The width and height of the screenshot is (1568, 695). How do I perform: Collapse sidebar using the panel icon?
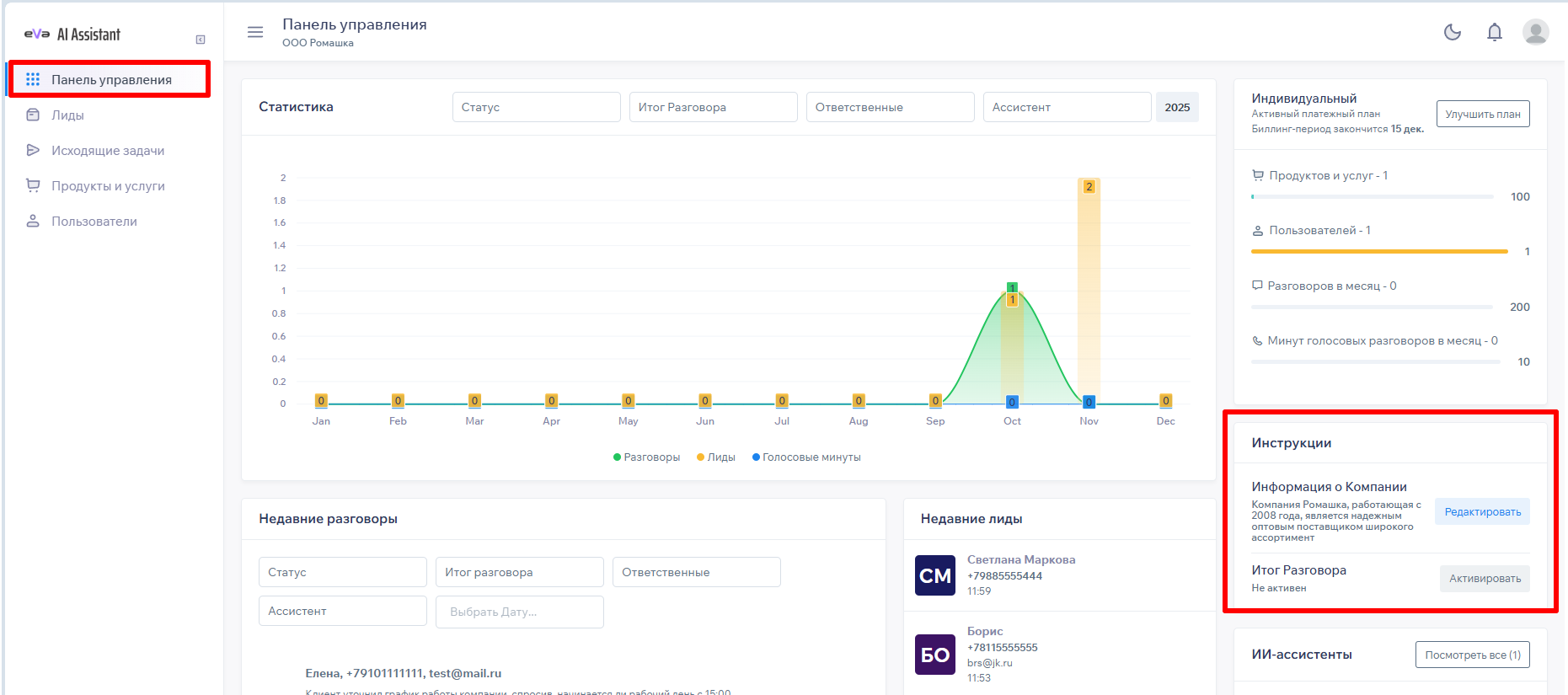click(x=201, y=40)
